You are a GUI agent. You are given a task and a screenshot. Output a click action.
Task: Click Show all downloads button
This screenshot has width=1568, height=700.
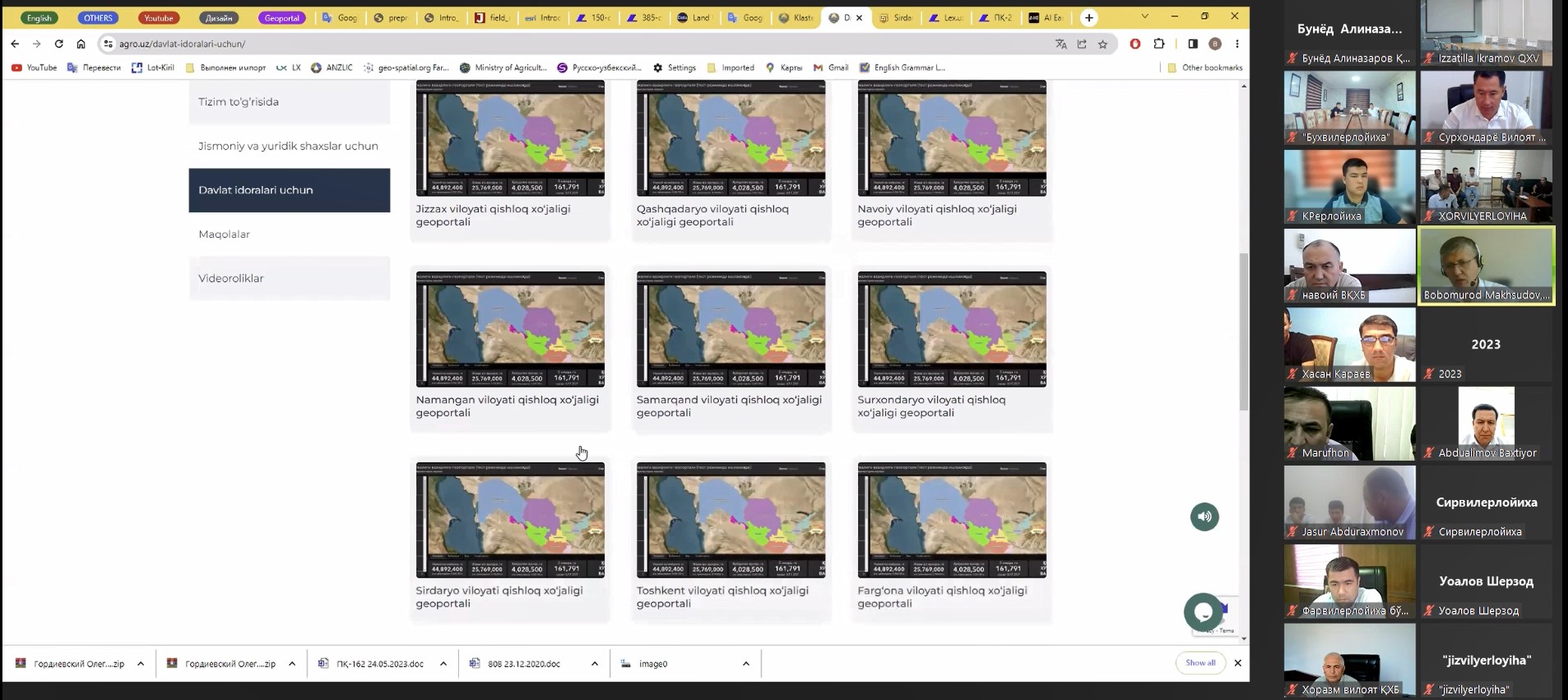(1200, 663)
